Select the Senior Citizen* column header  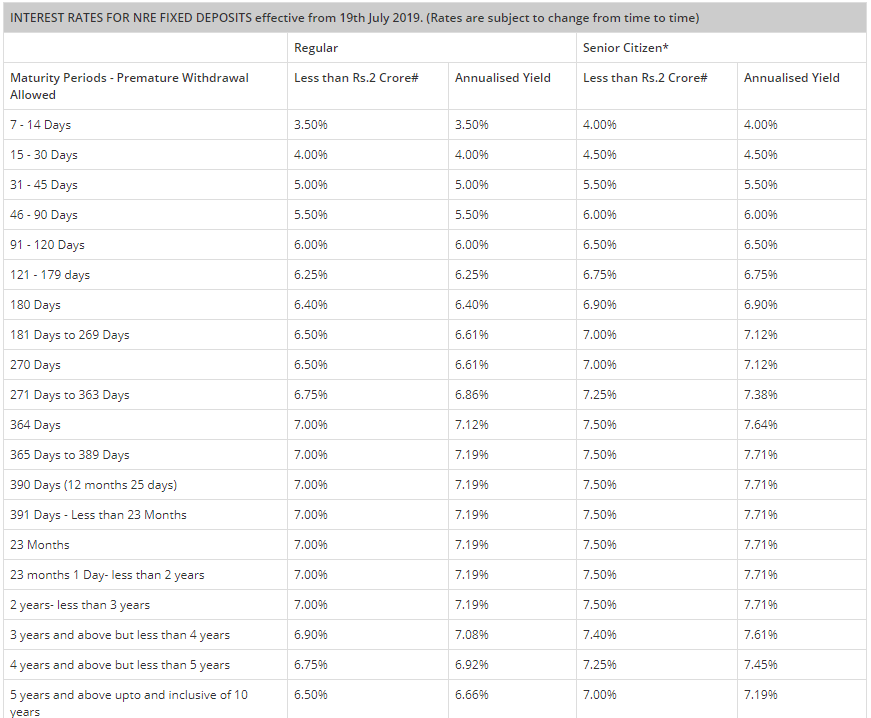pos(625,48)
